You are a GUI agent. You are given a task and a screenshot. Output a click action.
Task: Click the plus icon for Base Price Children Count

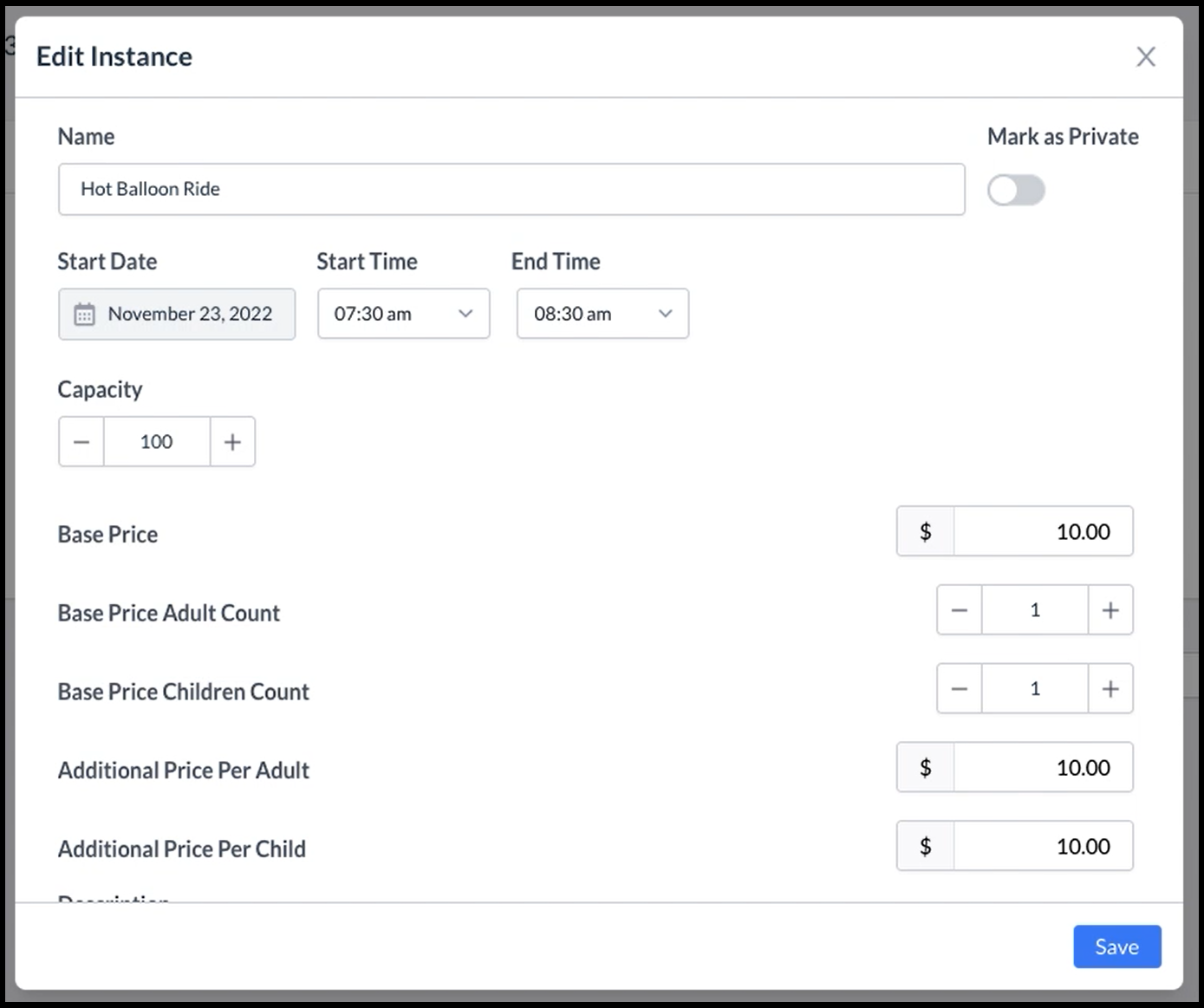click(x=1110, y=688)
